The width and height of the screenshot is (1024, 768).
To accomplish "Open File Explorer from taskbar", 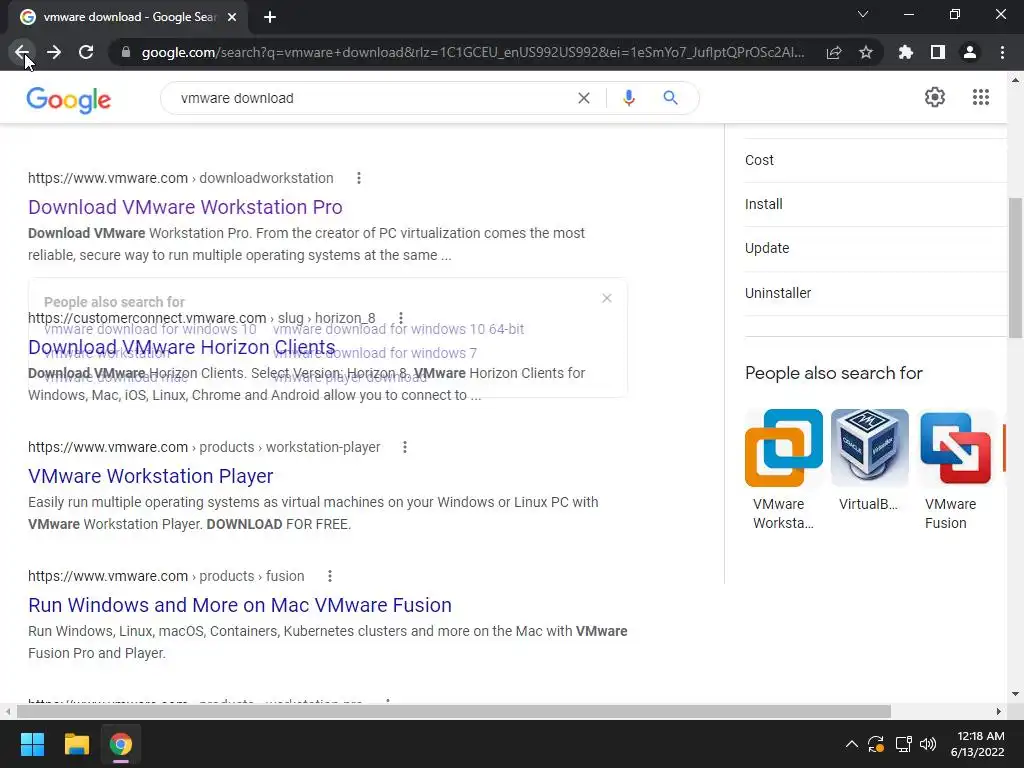I will click(76, 744).
